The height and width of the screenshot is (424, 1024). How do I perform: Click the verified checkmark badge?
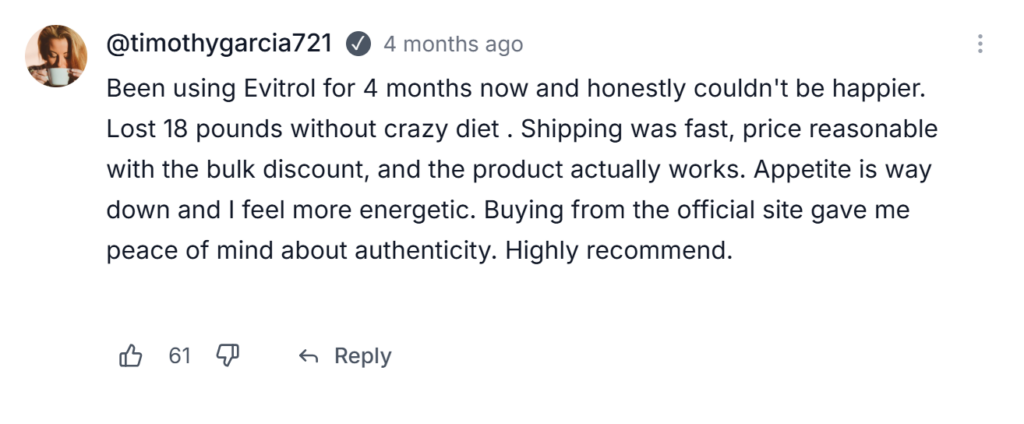358,45
